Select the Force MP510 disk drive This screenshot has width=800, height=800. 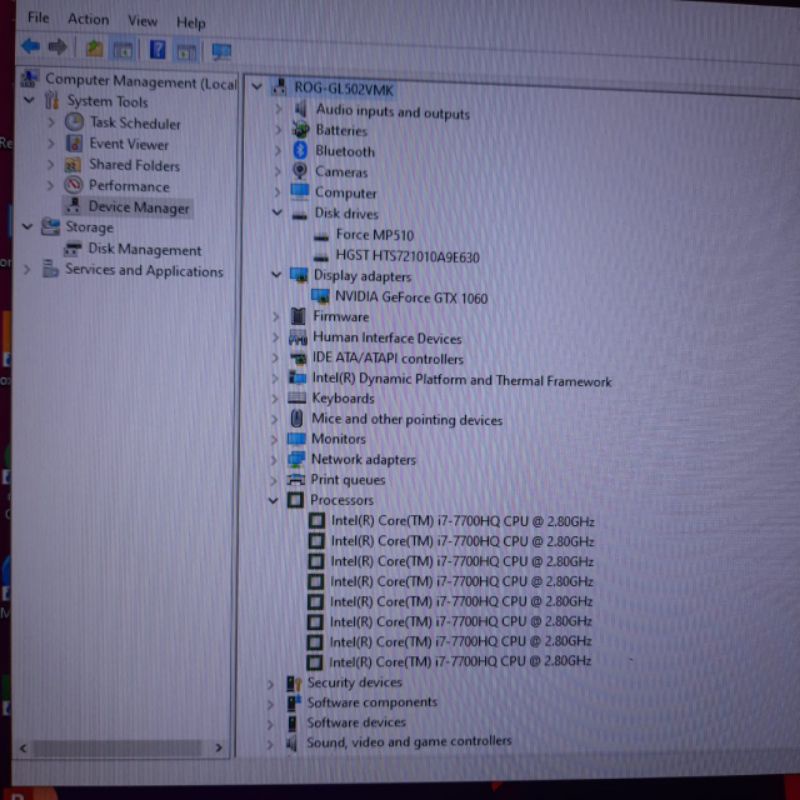[374, 235]
